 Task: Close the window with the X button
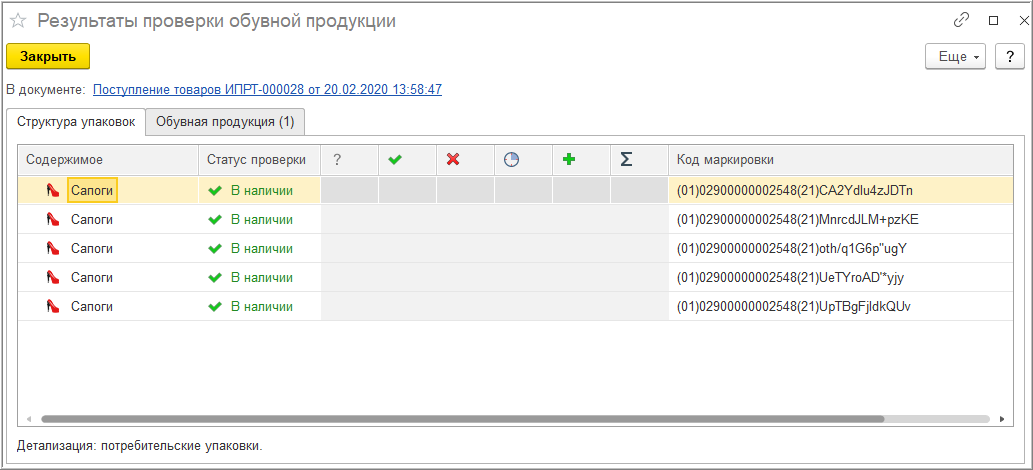click(1023, 20)
